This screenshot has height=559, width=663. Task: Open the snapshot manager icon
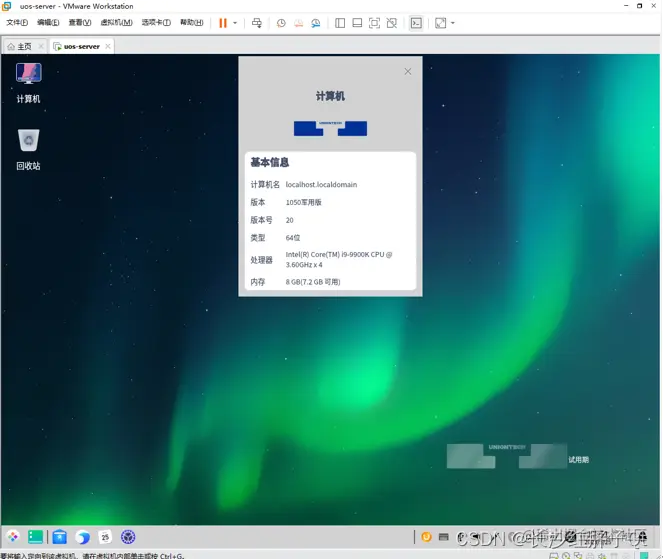[x=315, y=23]
